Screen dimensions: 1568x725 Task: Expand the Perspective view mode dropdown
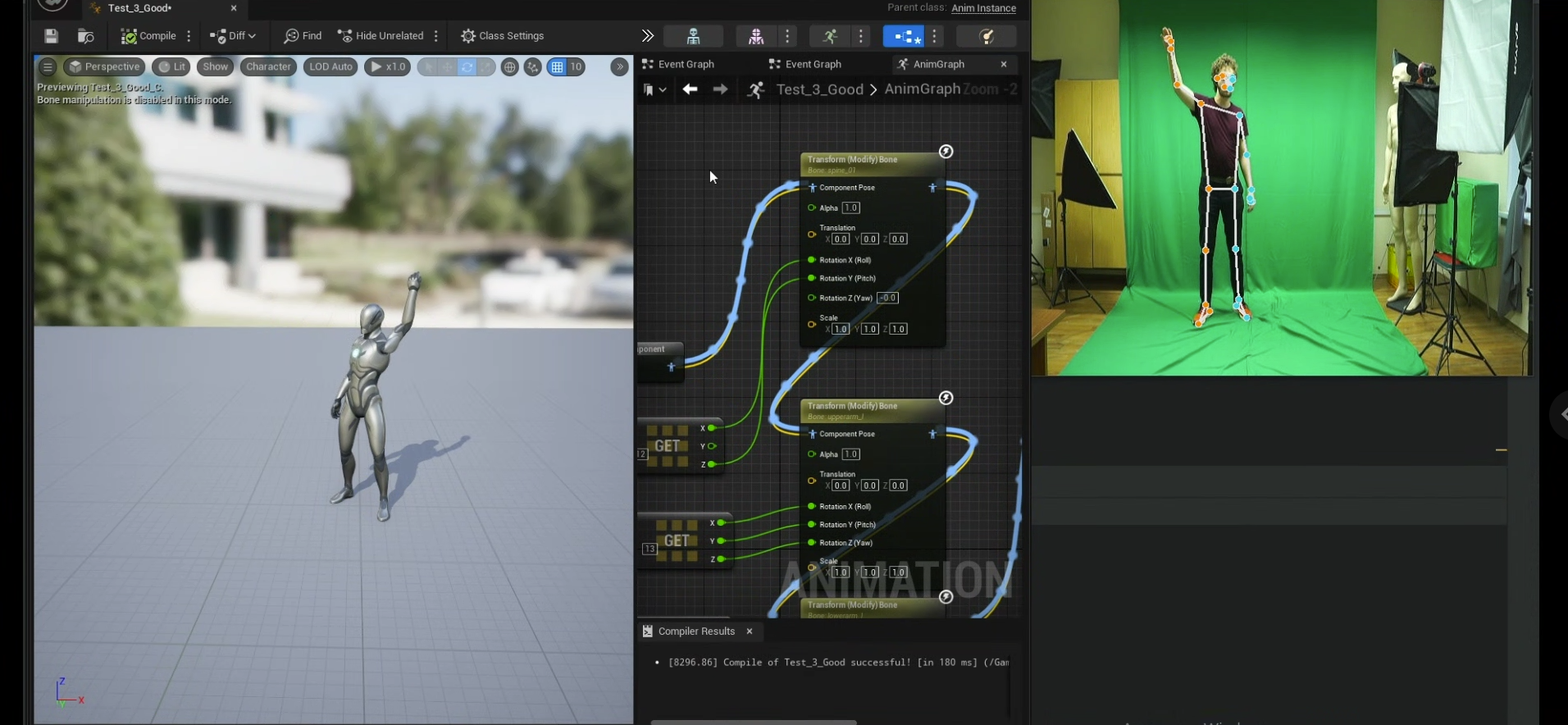[104, 67]
